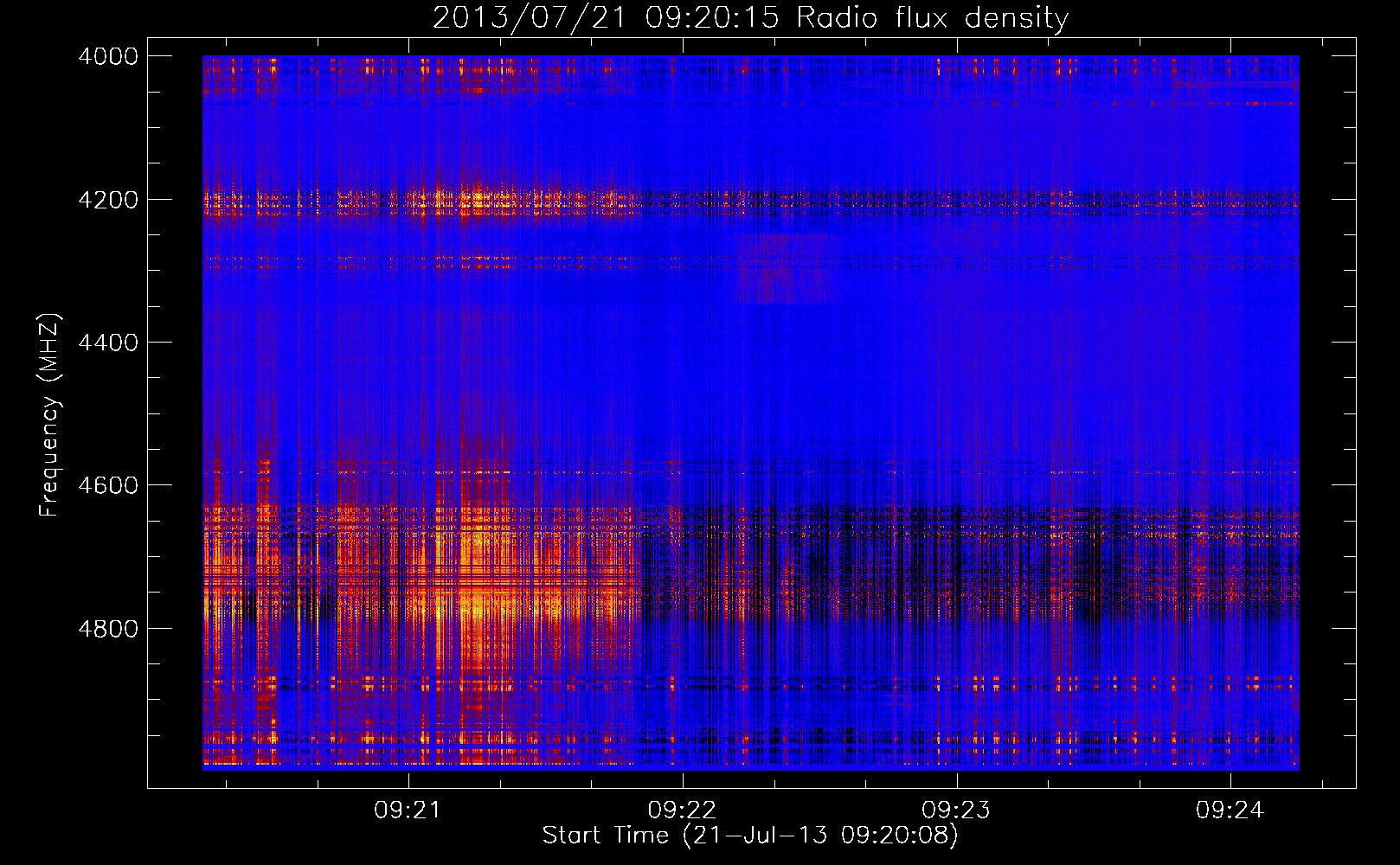Click the plot title "2013/07/21 09:20:15 Radio flux density"
The width and height of the screenshot is (1400, 865).
click(750, 17)
